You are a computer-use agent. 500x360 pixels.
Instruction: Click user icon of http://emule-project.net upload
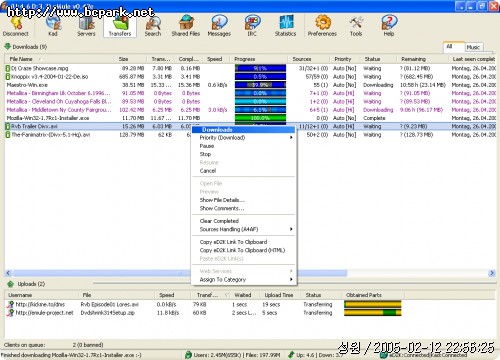point(10,313)
